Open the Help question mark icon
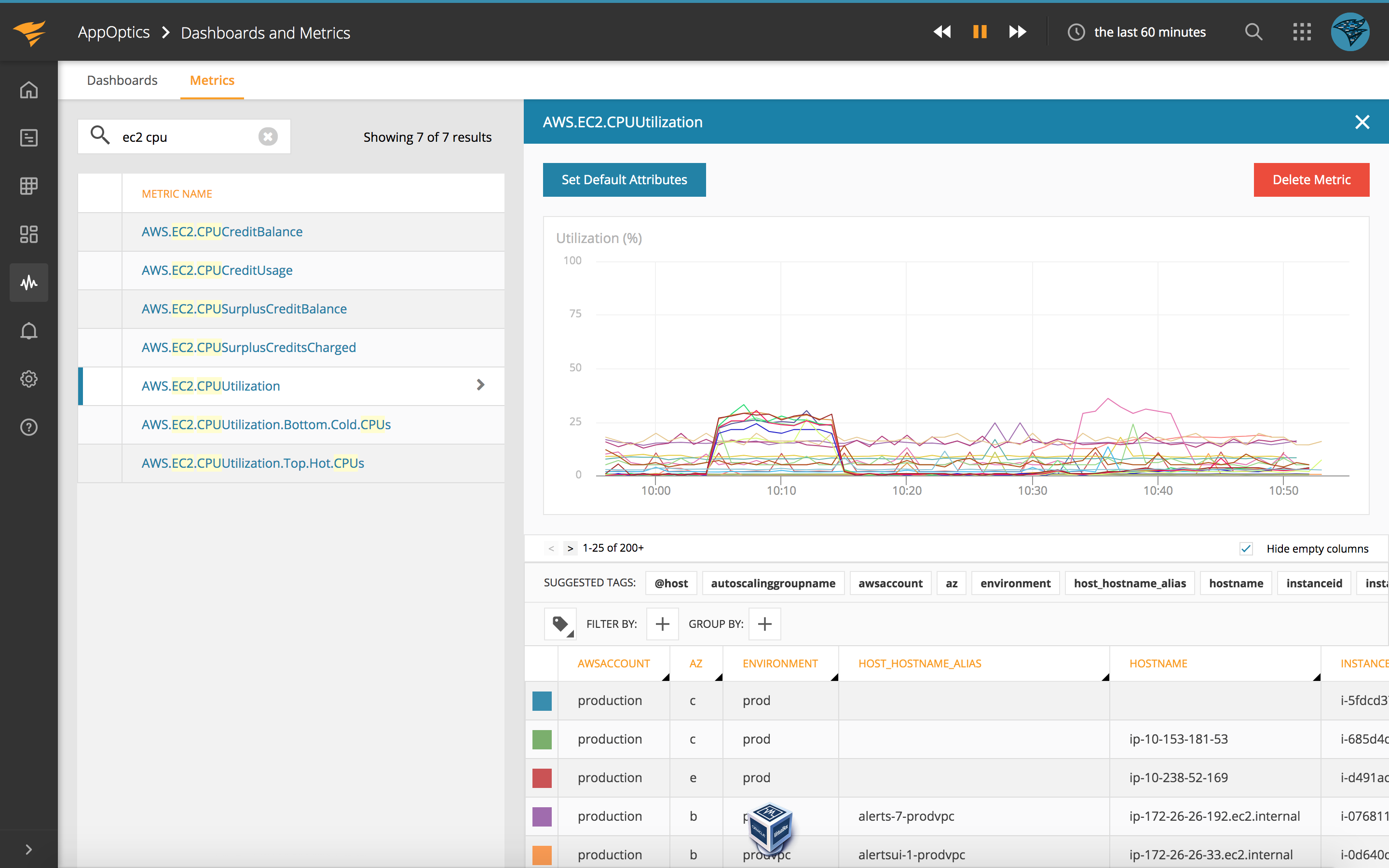Viewport: 1389px width, 868px height. coord(29,427)
